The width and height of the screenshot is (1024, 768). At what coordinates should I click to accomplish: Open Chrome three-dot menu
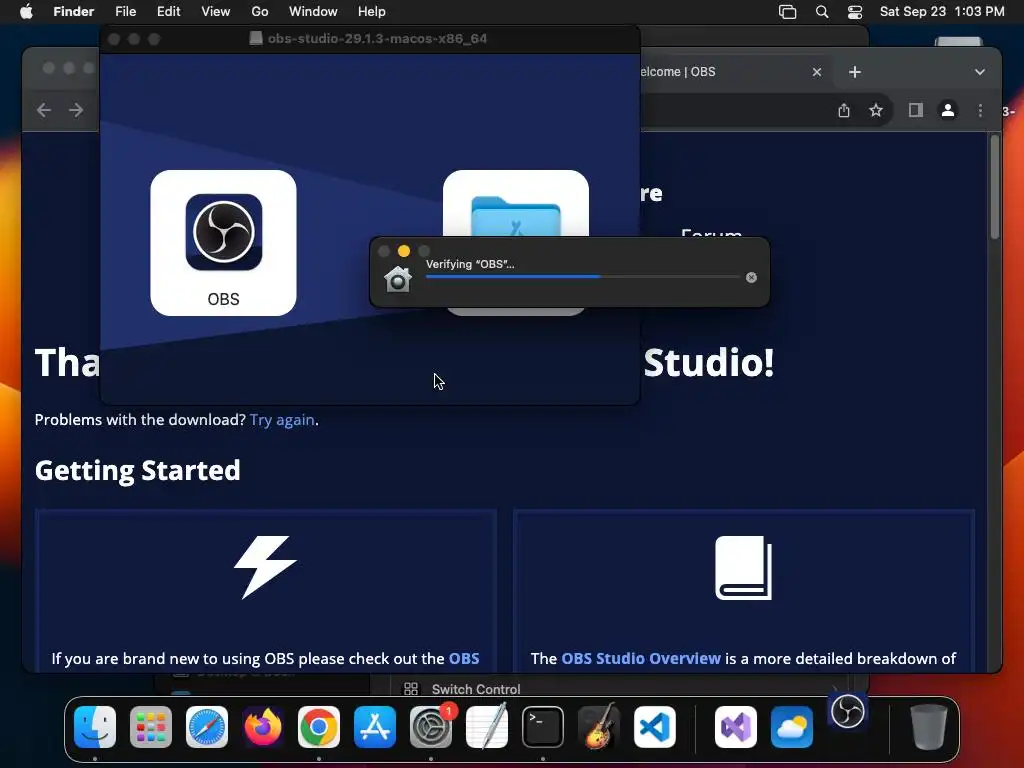[x=980, y=110]
